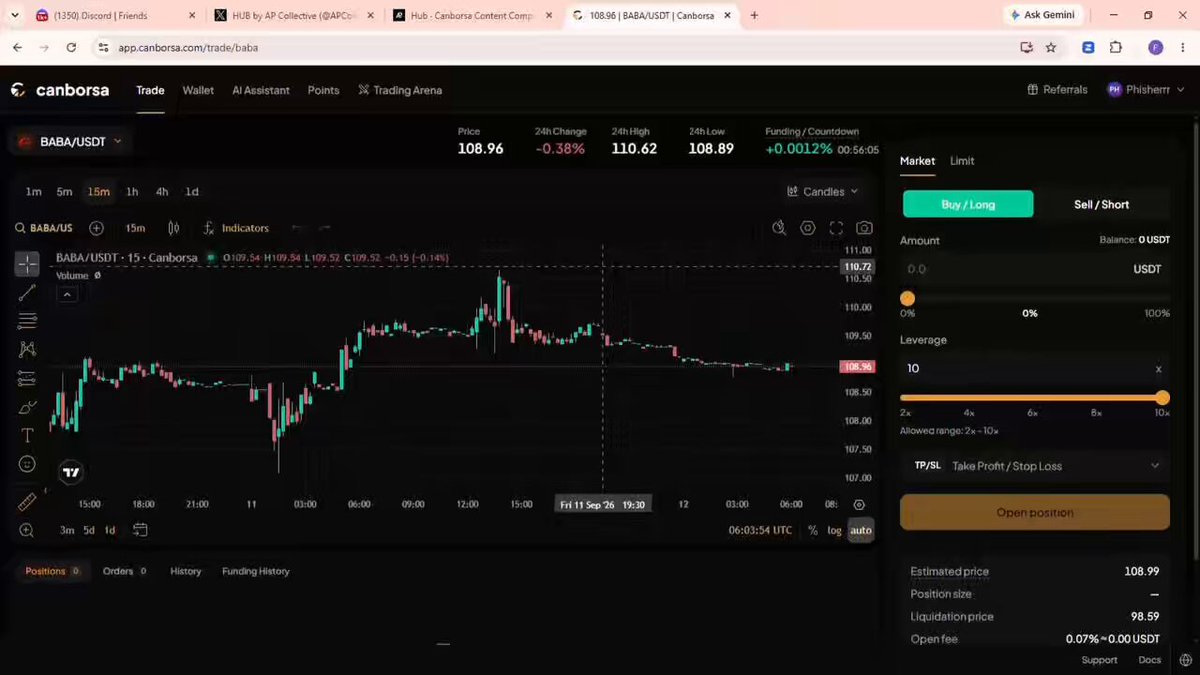This screenshot has width=1200, height=675.
Task: Open the Phisherrr account menu
Action: [x=1145, y=90]
